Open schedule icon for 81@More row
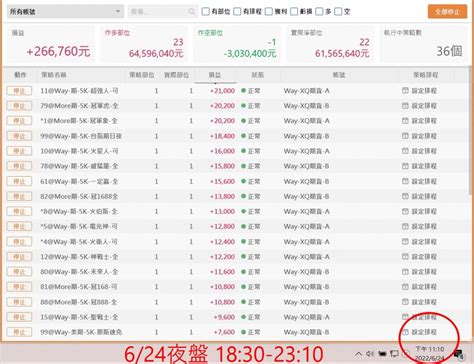This screenshot has height=364, width=474. (405, 287)
